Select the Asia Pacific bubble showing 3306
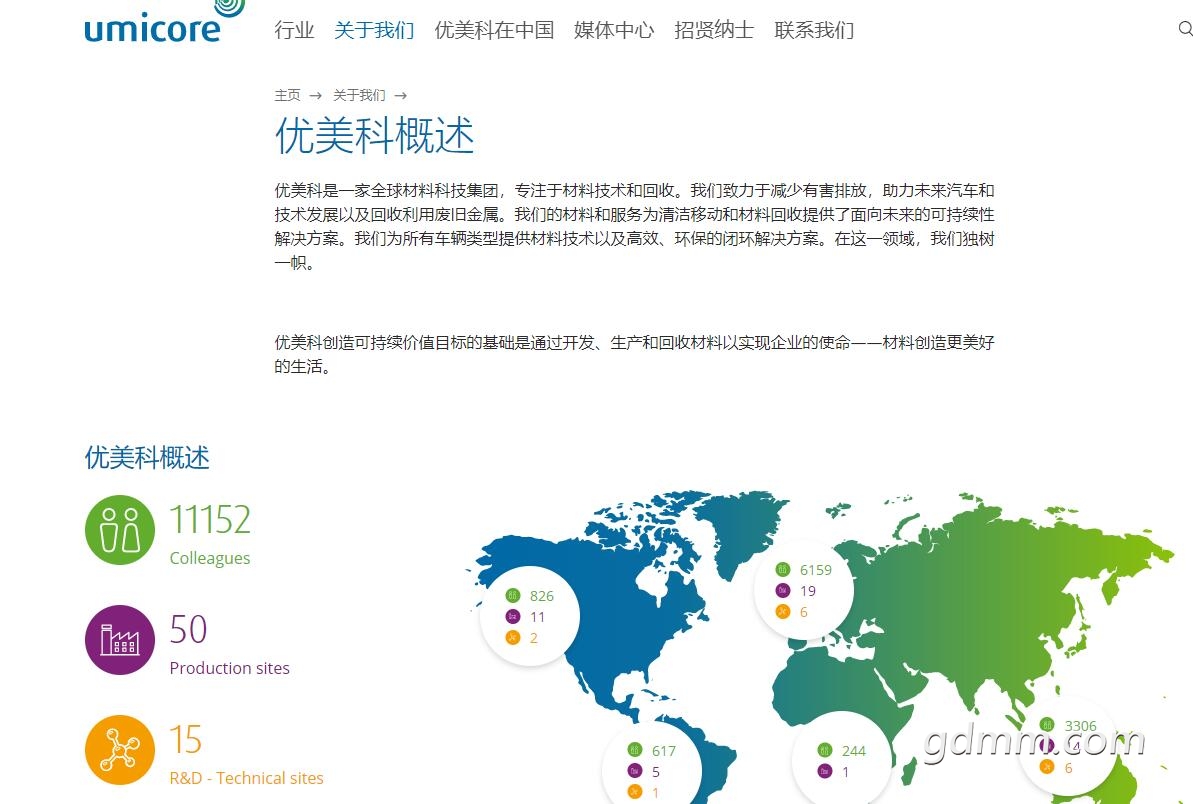Screen dimensions: 1193x804 coord(1067,747)
